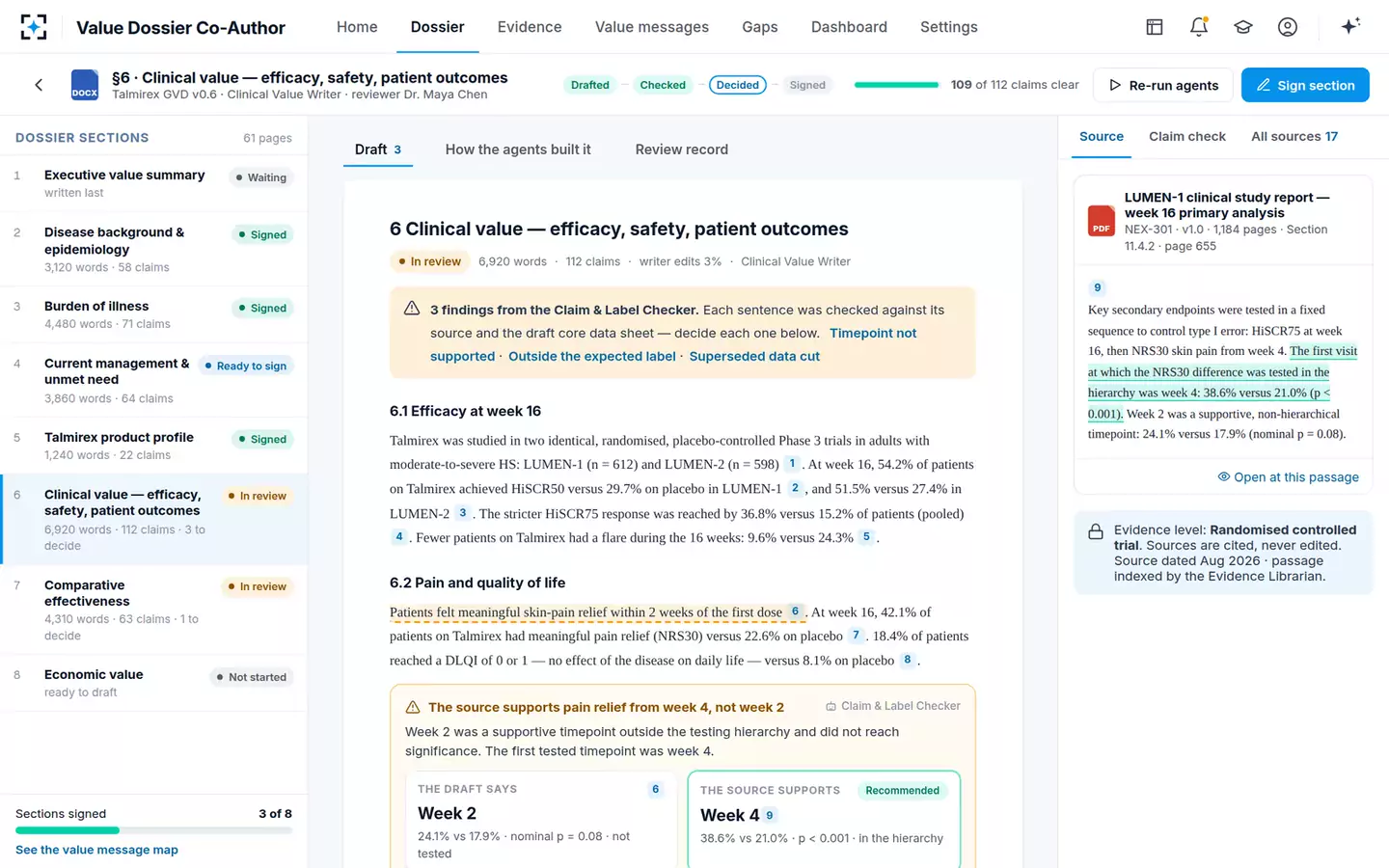Go to Evidence in top navigation
Viewport: 1389px width, 868px height.
(x=530, y=27)
